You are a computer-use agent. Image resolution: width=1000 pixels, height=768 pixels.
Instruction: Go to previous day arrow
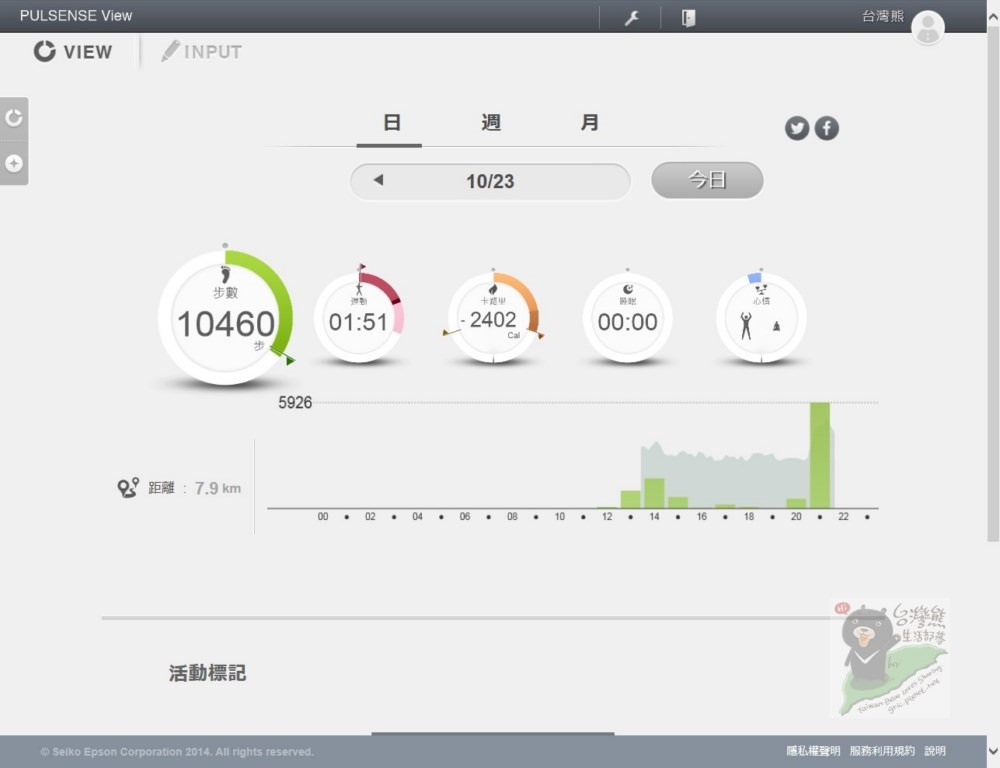[x=378, y=180]
